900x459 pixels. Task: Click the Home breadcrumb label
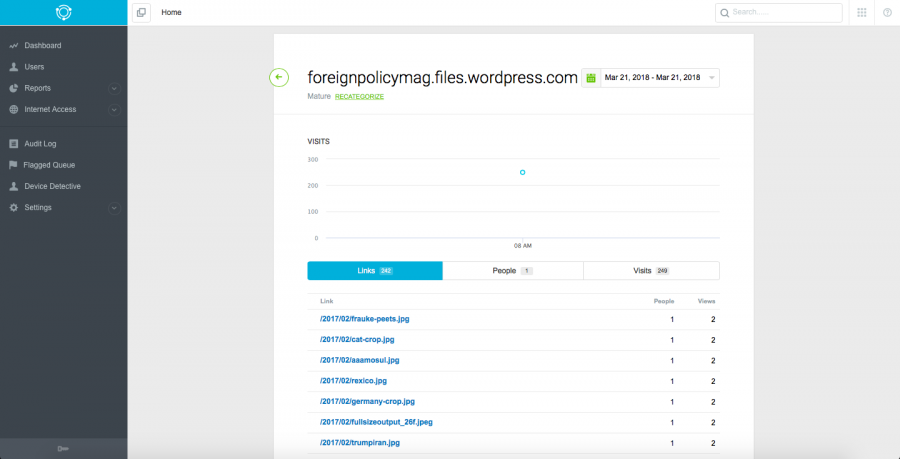tap(171, 13)
